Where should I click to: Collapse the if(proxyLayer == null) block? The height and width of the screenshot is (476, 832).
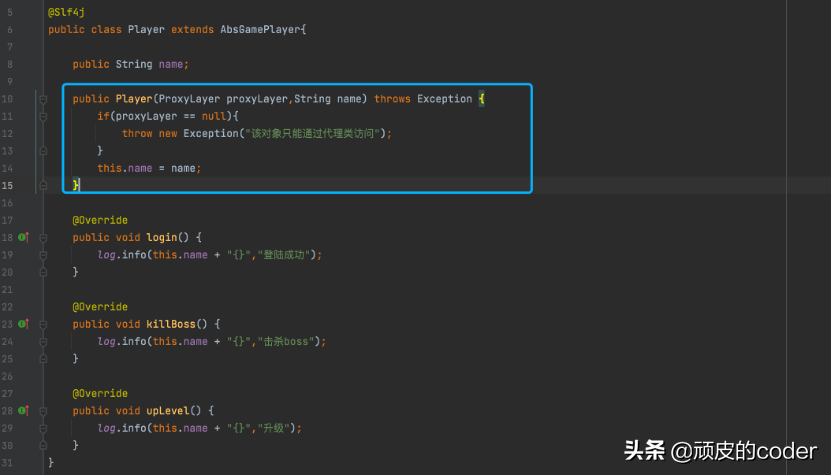[43, 116]
